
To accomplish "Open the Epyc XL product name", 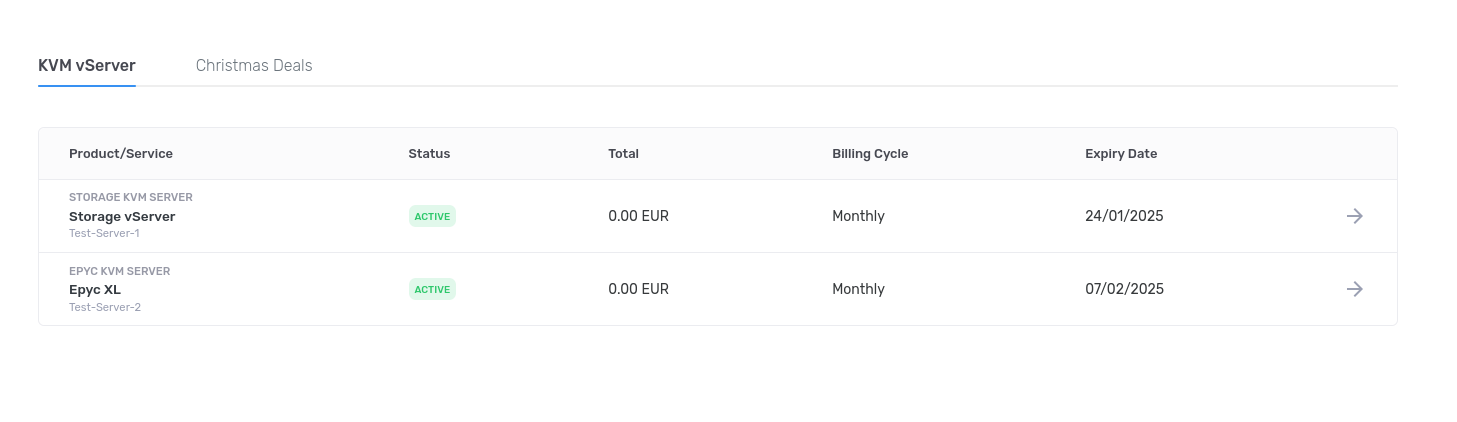I will (x=95, y=289).
